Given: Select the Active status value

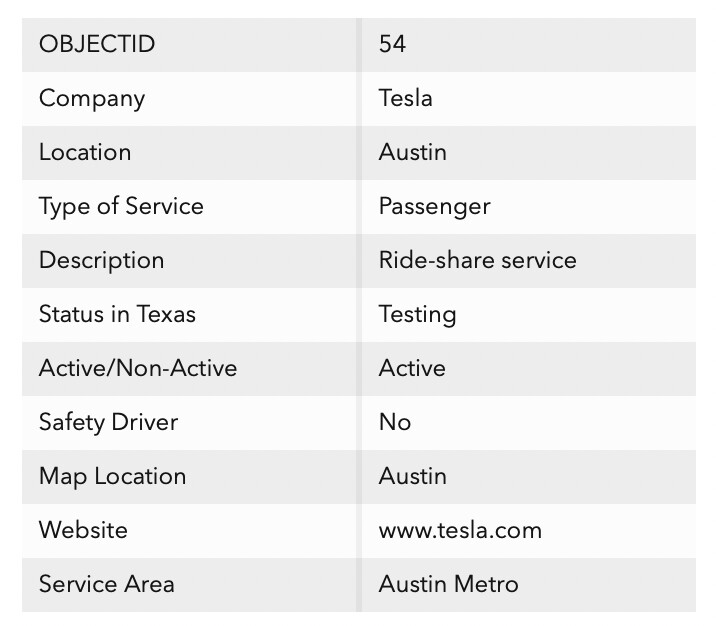Looking at the screenshot, I should (x=412, y=368).
